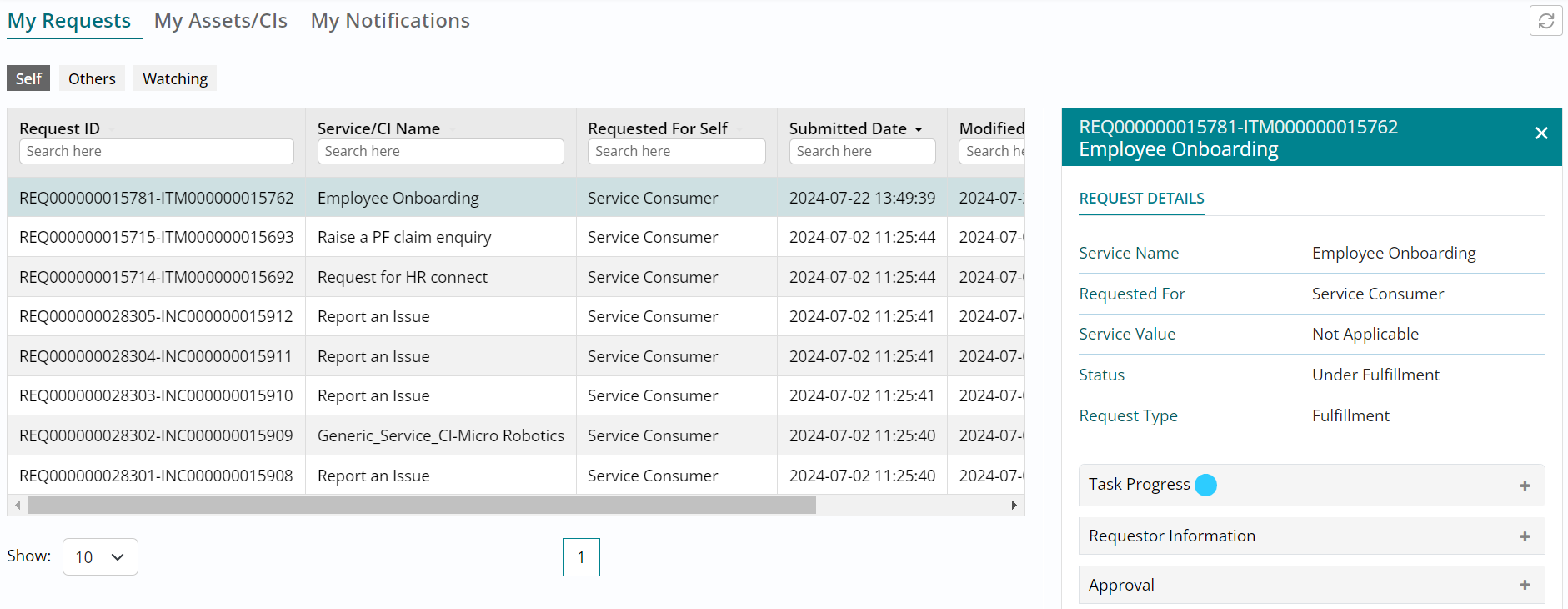Switch to the Self filter

click(x=28, y=78)
